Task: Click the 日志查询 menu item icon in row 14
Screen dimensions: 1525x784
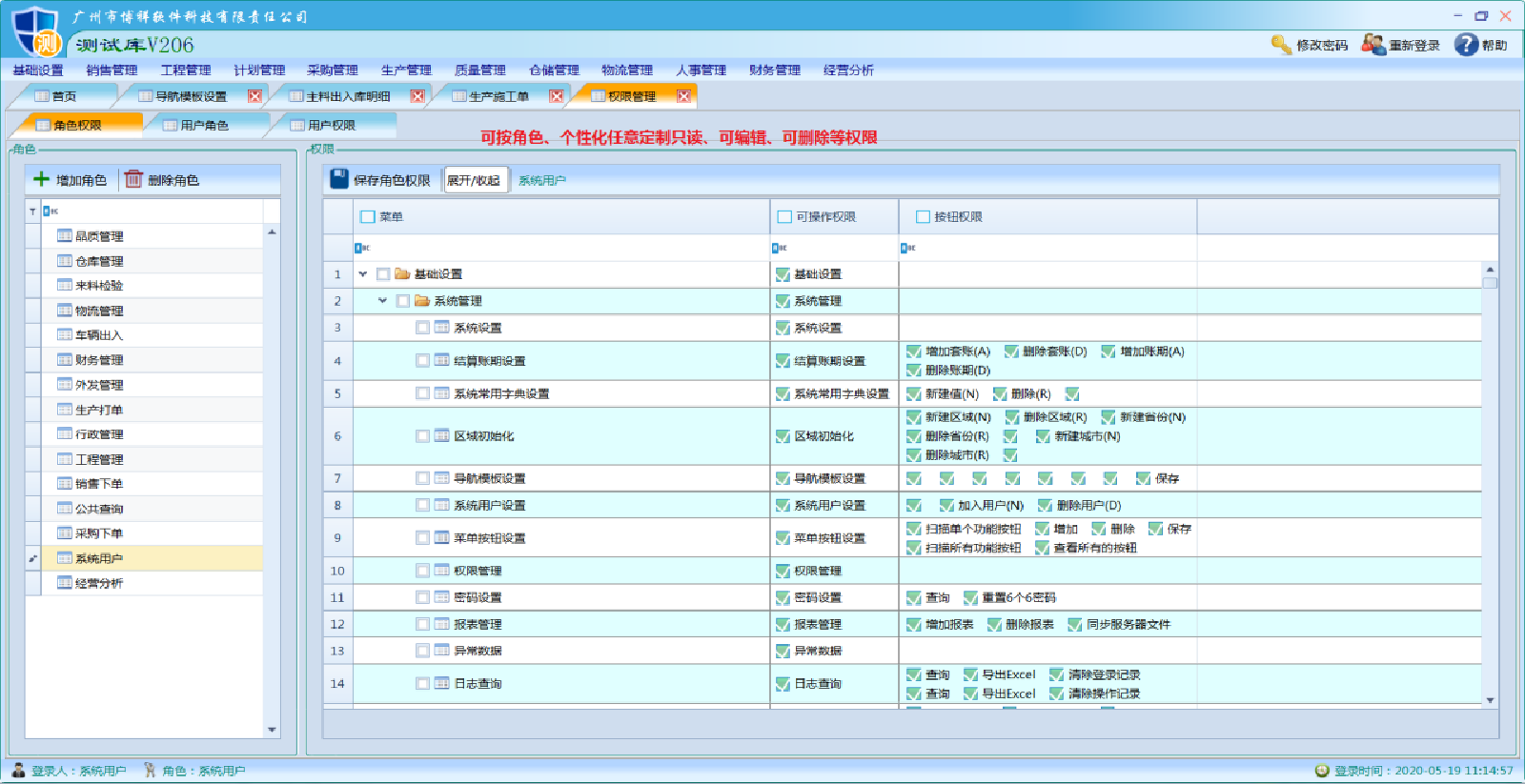Action: click(442, 683)
